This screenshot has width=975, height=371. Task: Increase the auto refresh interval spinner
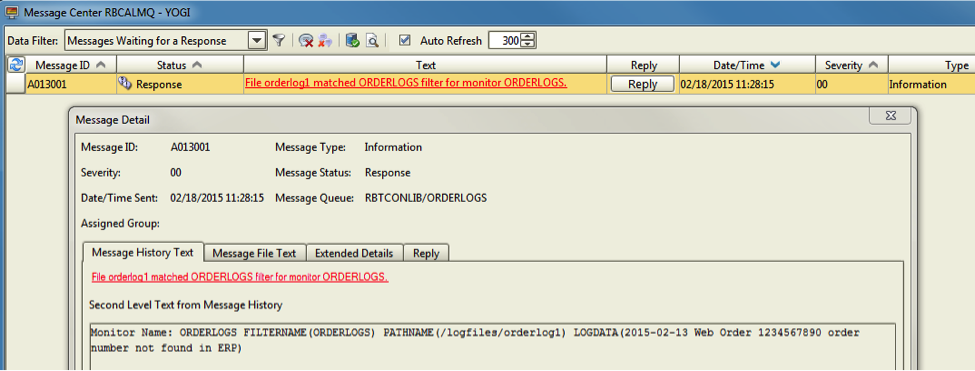pos(528,37)
